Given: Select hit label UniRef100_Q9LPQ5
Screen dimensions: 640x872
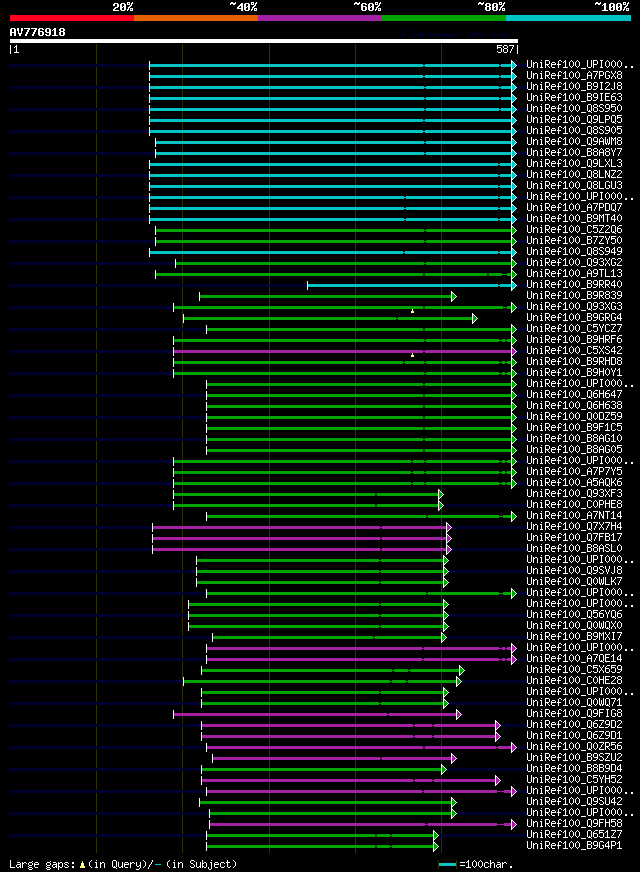Looking at the screenshot, I should (574, 119).
